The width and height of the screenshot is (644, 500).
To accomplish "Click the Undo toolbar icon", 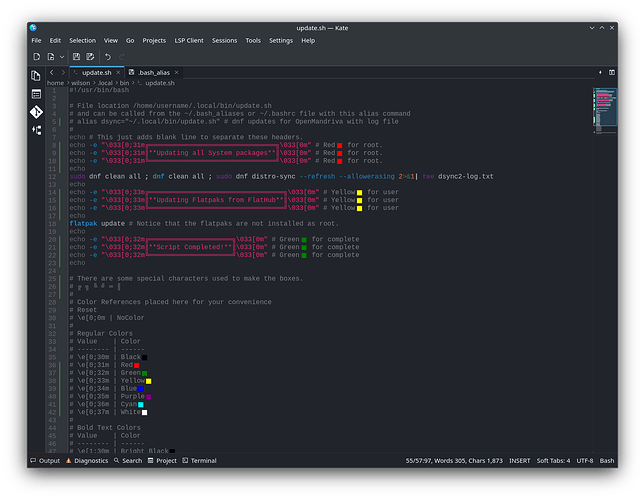I will coord(108,57).
